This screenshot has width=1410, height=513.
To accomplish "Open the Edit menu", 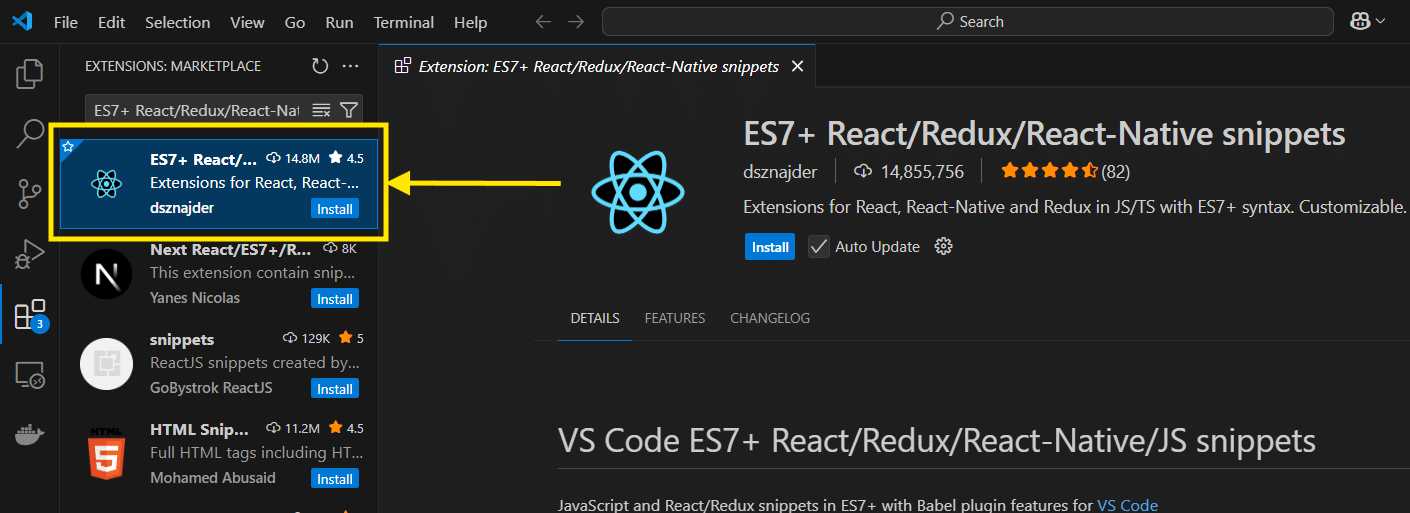I will coord(112,22).
